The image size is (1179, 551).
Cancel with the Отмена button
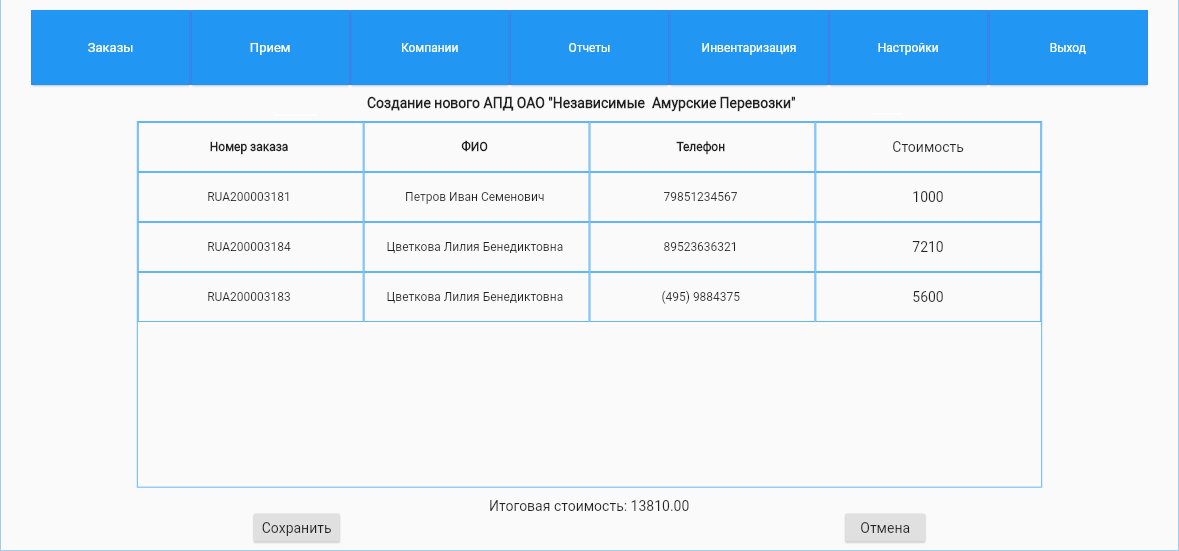pos(885,528)
